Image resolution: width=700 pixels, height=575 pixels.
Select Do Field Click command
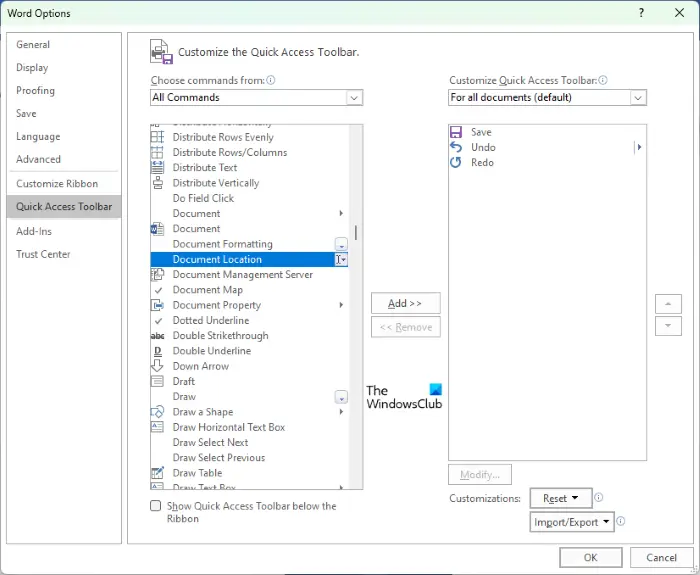click(250, 198)
